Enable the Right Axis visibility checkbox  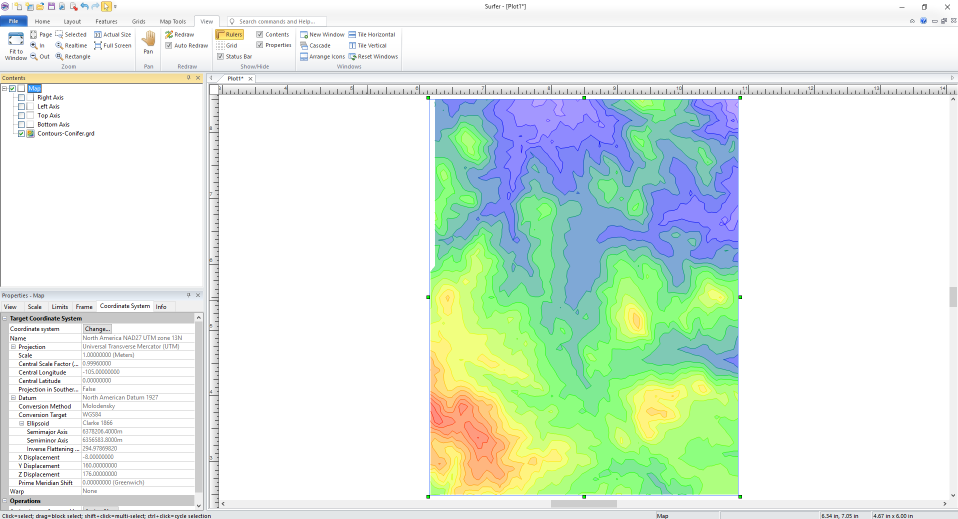21,98
